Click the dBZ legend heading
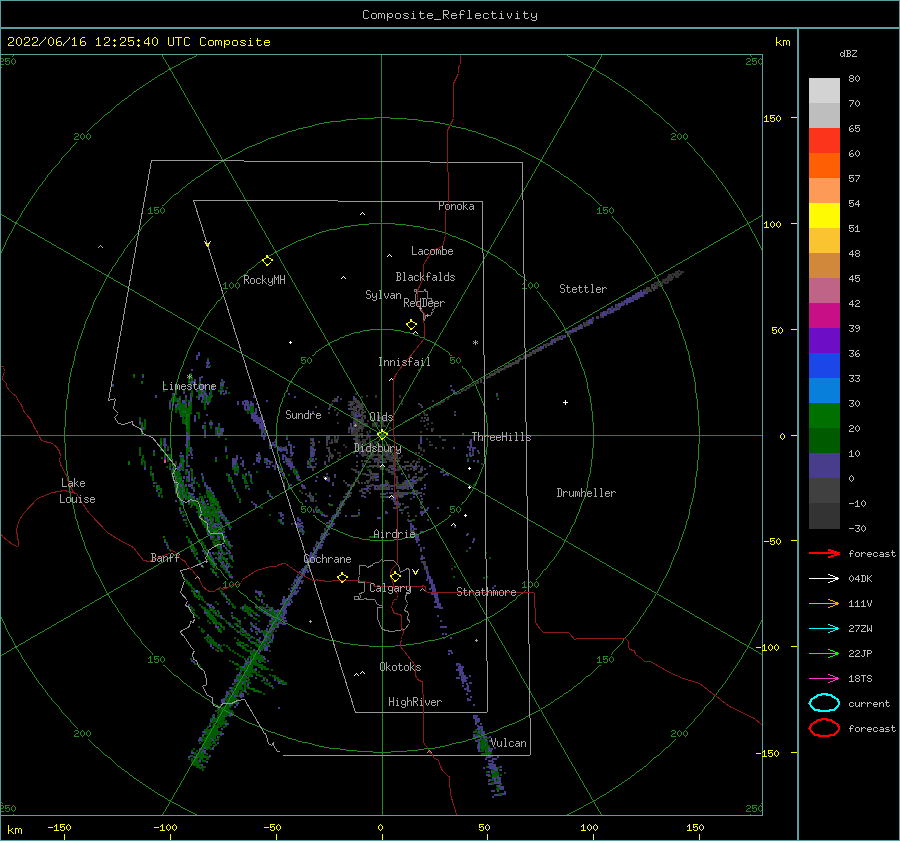 tap(848, 53)
